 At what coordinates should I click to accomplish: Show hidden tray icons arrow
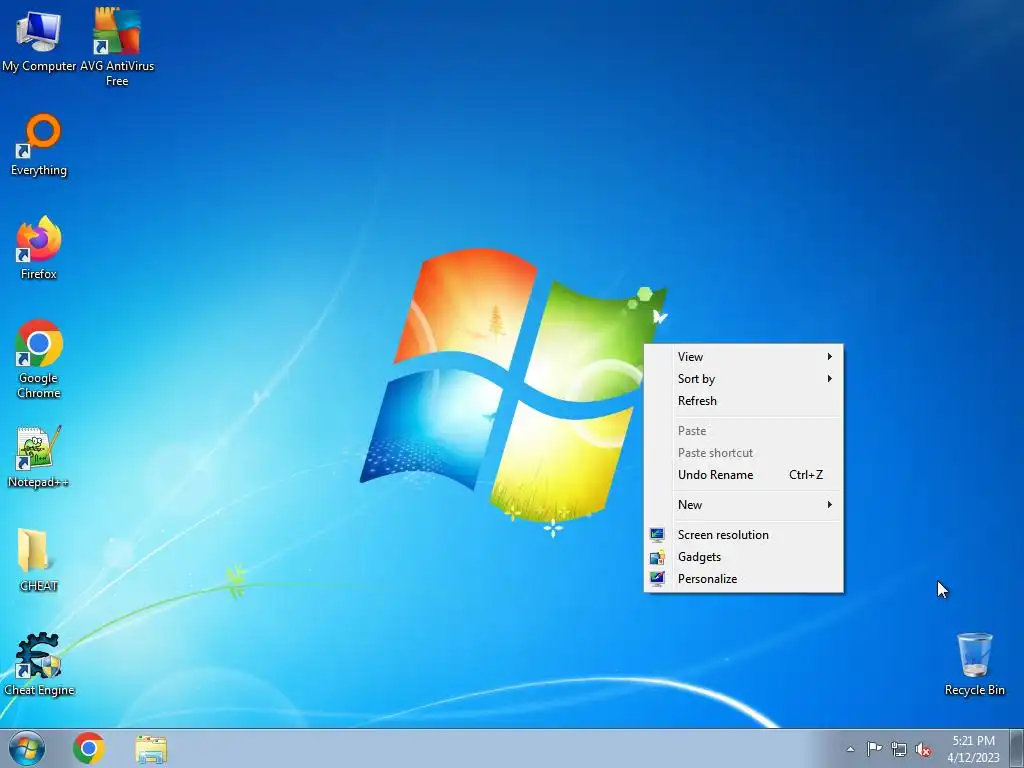pos(850,749)
